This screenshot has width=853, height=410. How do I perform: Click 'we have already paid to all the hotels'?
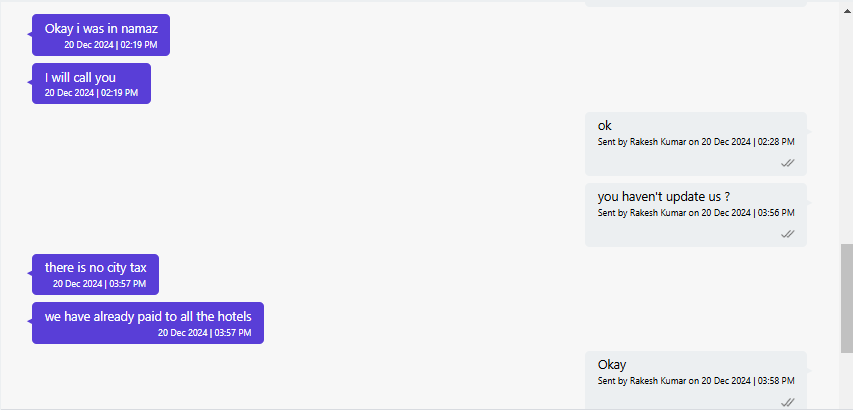pyautogui.click(x=148, y=316)
